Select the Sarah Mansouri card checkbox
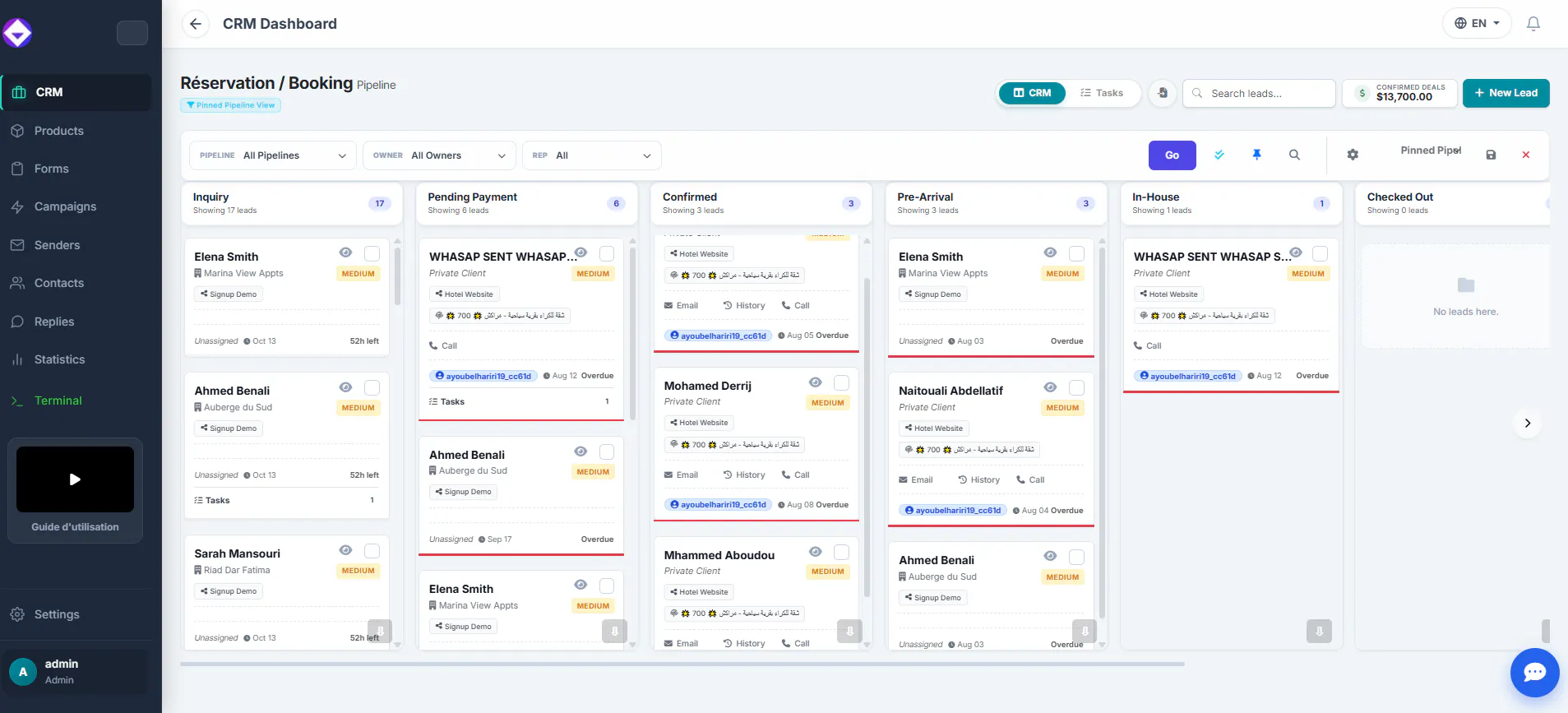This screenshot has height=713, width=1568. pos(372,550)
